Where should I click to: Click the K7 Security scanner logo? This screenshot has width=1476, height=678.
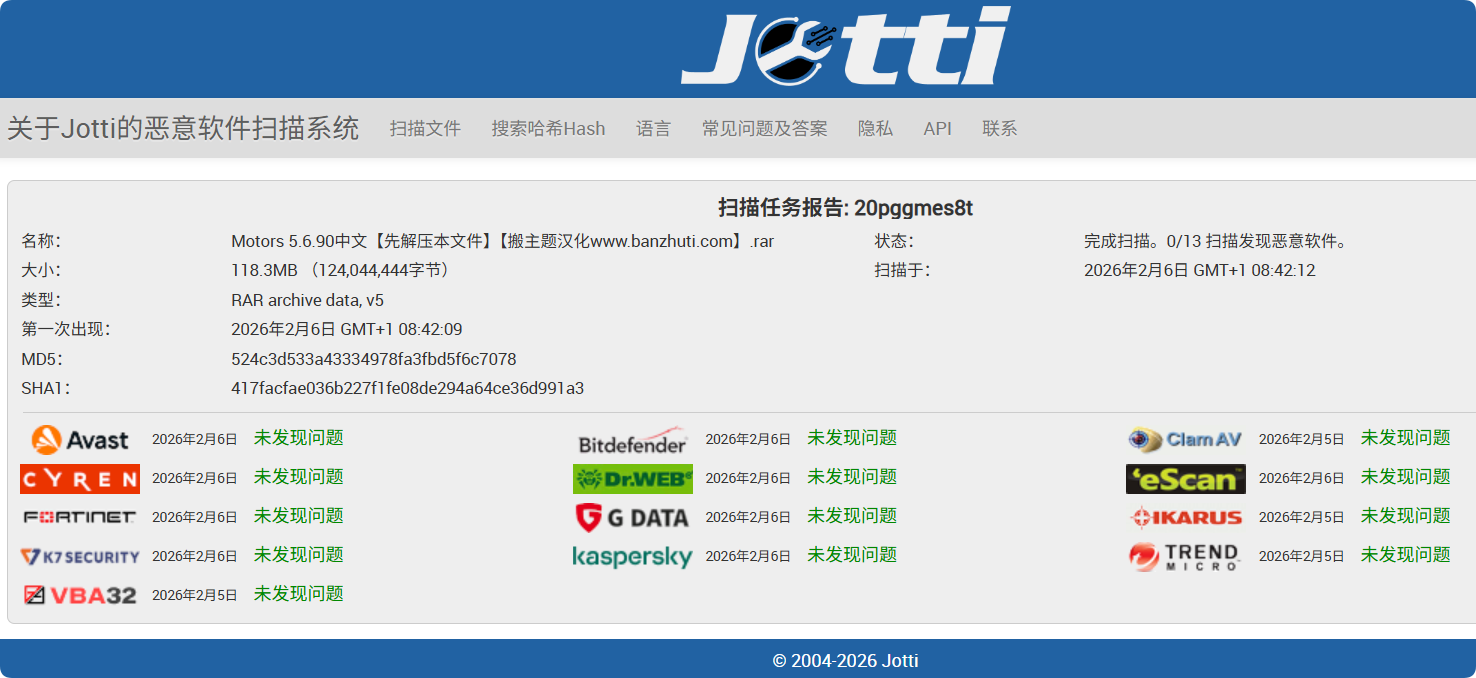tap(80, 556)
